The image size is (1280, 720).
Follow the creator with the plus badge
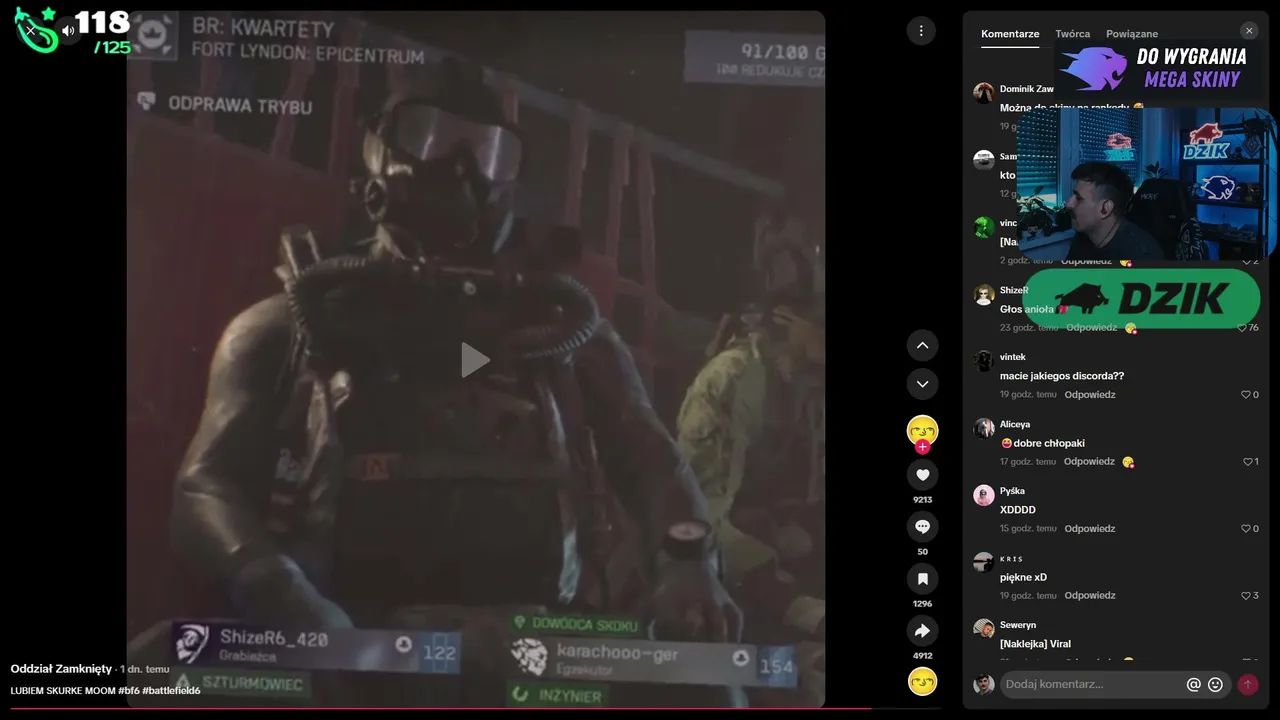pyautogui.click(x=922, y=447)
